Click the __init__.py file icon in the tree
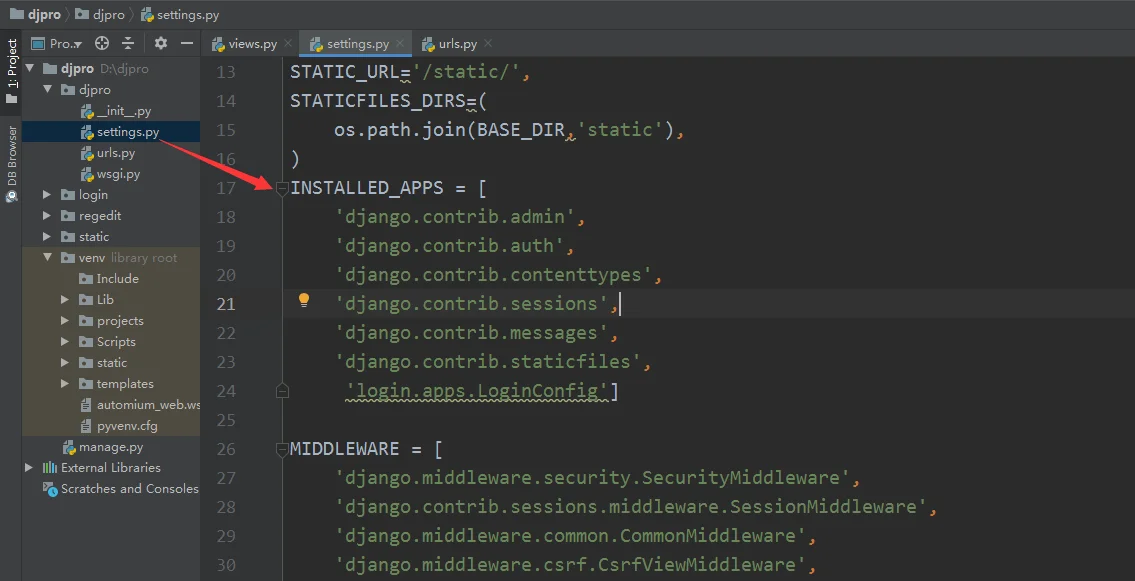 [x=87, y=111]
